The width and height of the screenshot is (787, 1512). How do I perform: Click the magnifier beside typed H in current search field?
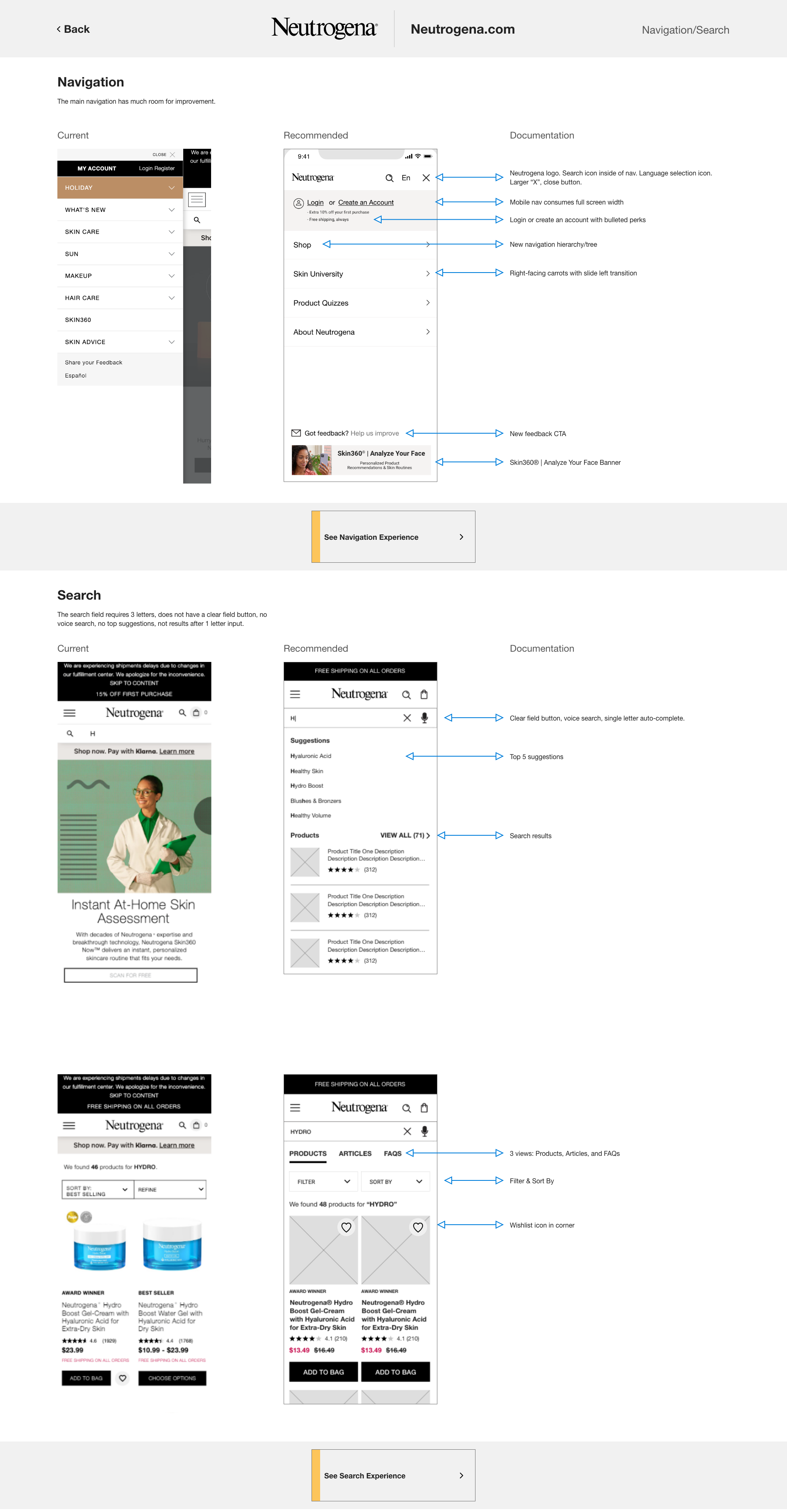(70, 733)
